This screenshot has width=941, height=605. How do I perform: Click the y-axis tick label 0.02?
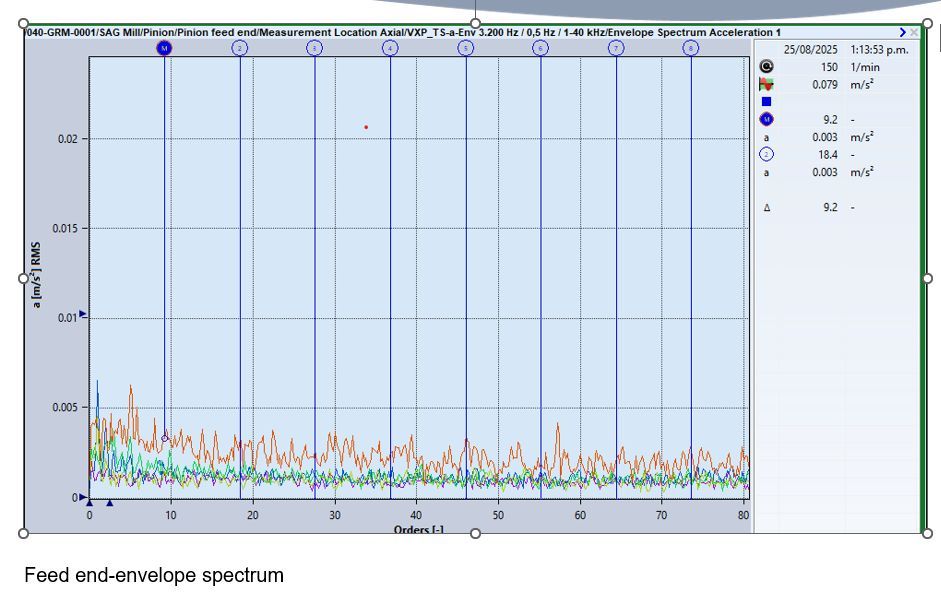tap(67, 139)
